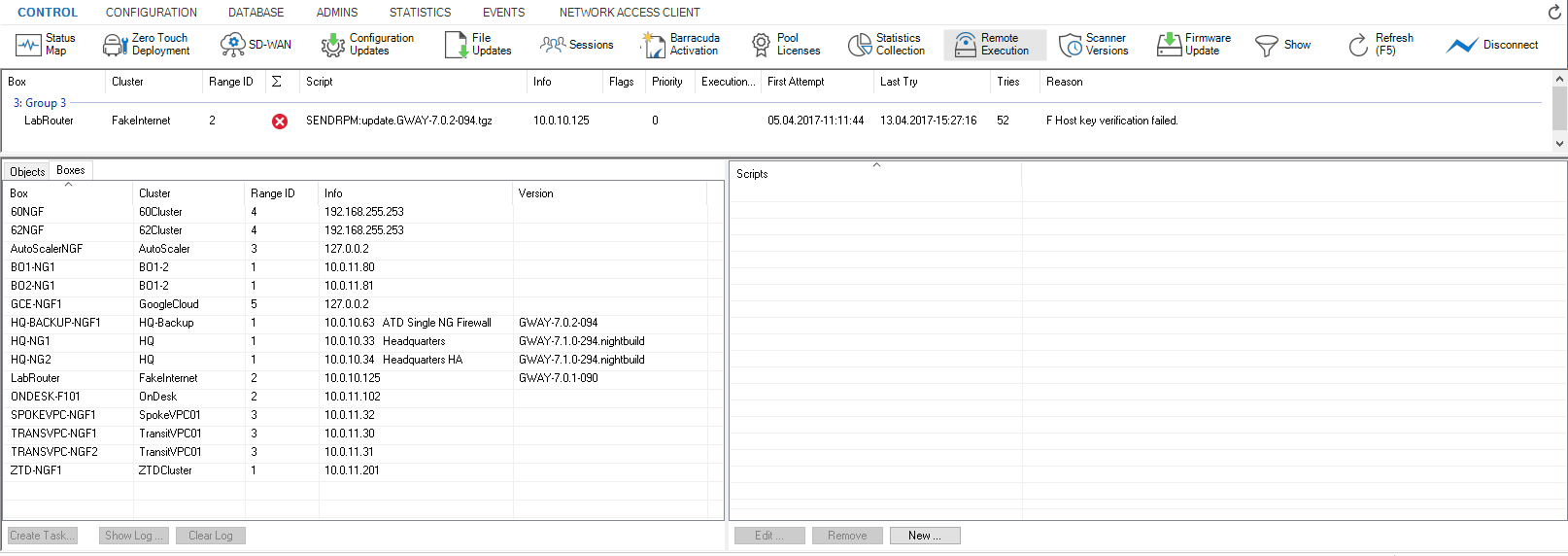Image resolution: width=1568 pixels, height=556 pixels.
Task: Switch to the EVENTS tab
Action: click(504, 13)
